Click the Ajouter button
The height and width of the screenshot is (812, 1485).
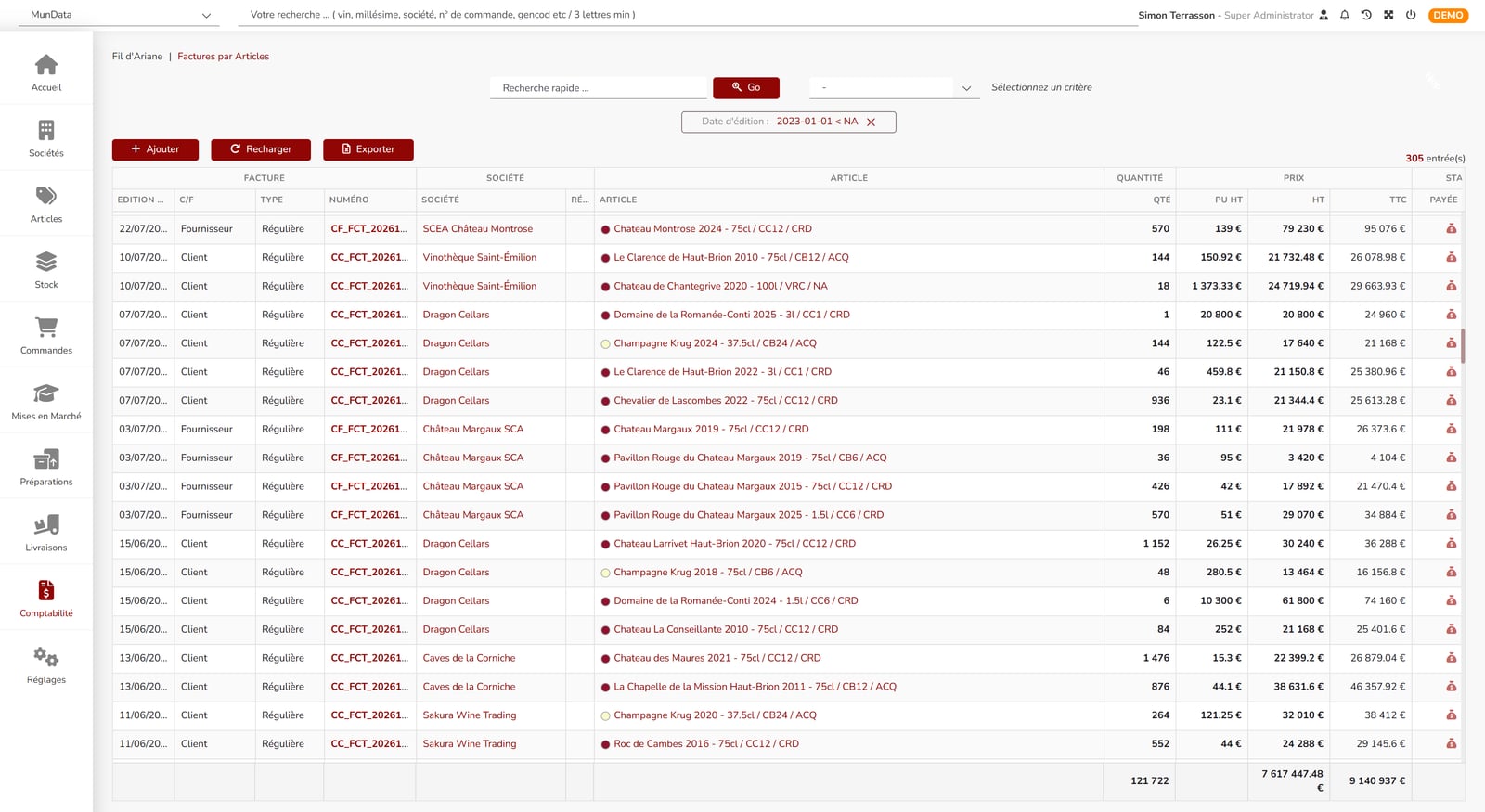pyautogui.click(x=155, y=149)
